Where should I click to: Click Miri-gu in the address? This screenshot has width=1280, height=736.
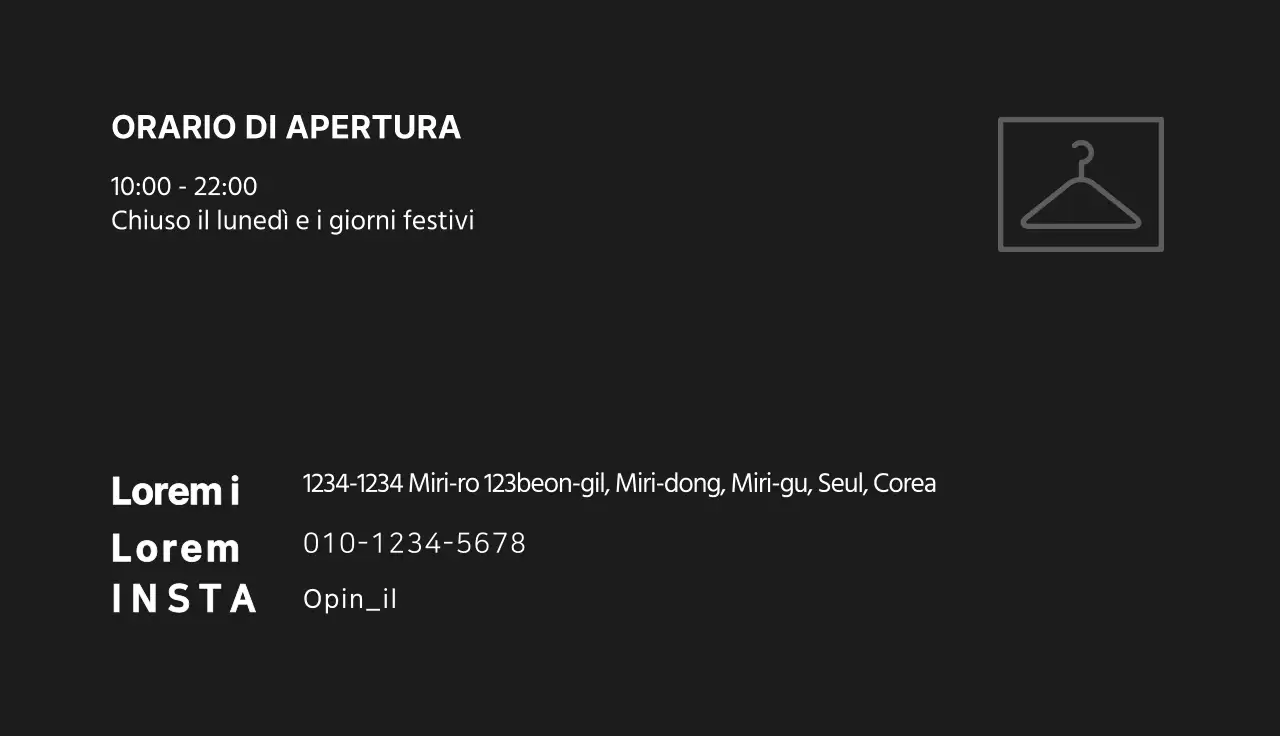tap(769, 484)
